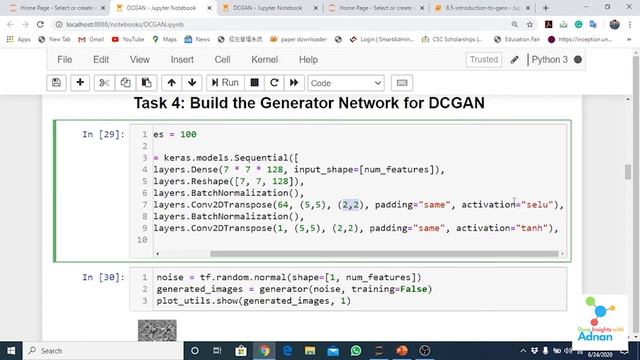Cut selected cells with the scissors icon
The image size is (640, 360).
(104, 83)
